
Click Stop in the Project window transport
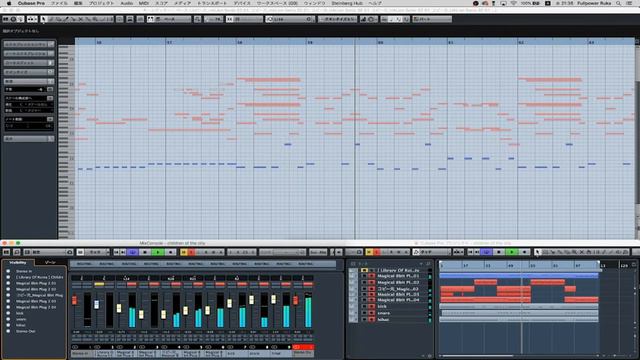(x=499, y=252)
